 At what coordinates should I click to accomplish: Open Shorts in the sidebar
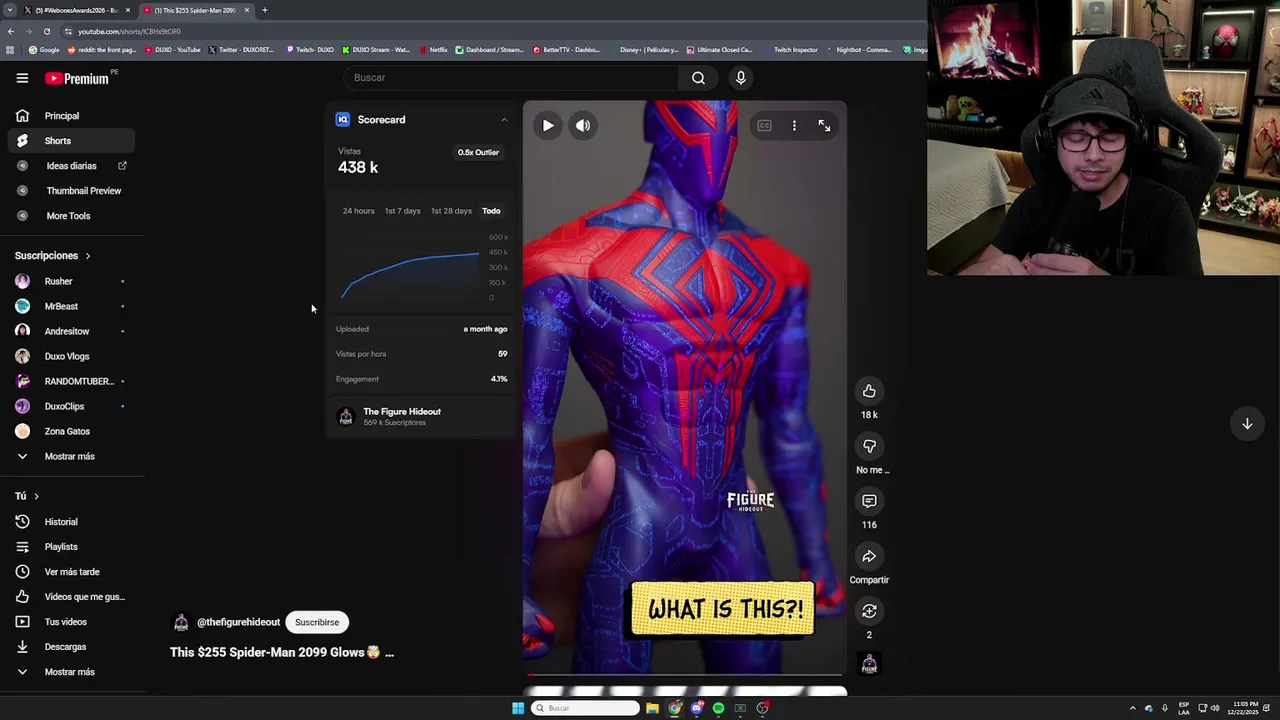point(70,141)
